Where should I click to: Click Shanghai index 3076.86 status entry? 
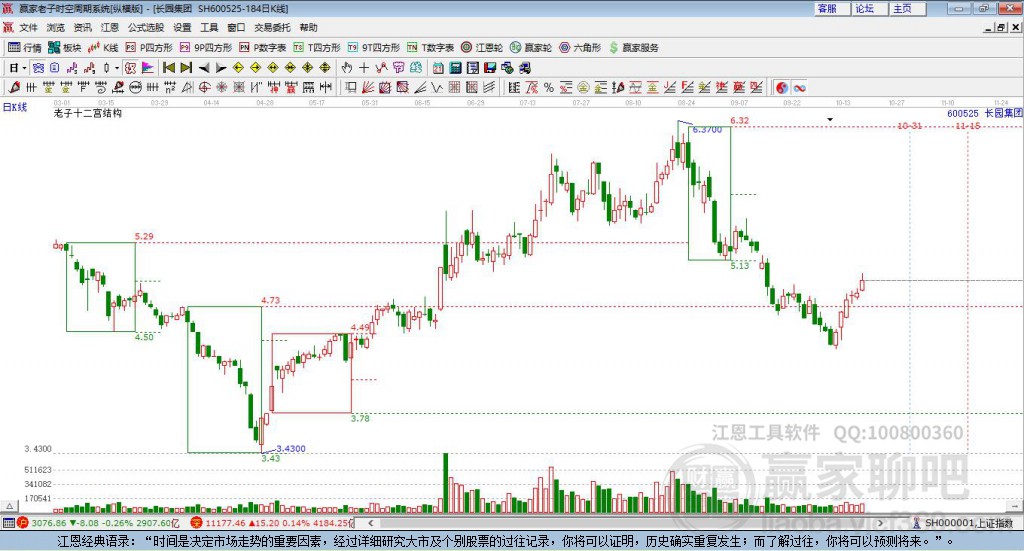point(99,523)
